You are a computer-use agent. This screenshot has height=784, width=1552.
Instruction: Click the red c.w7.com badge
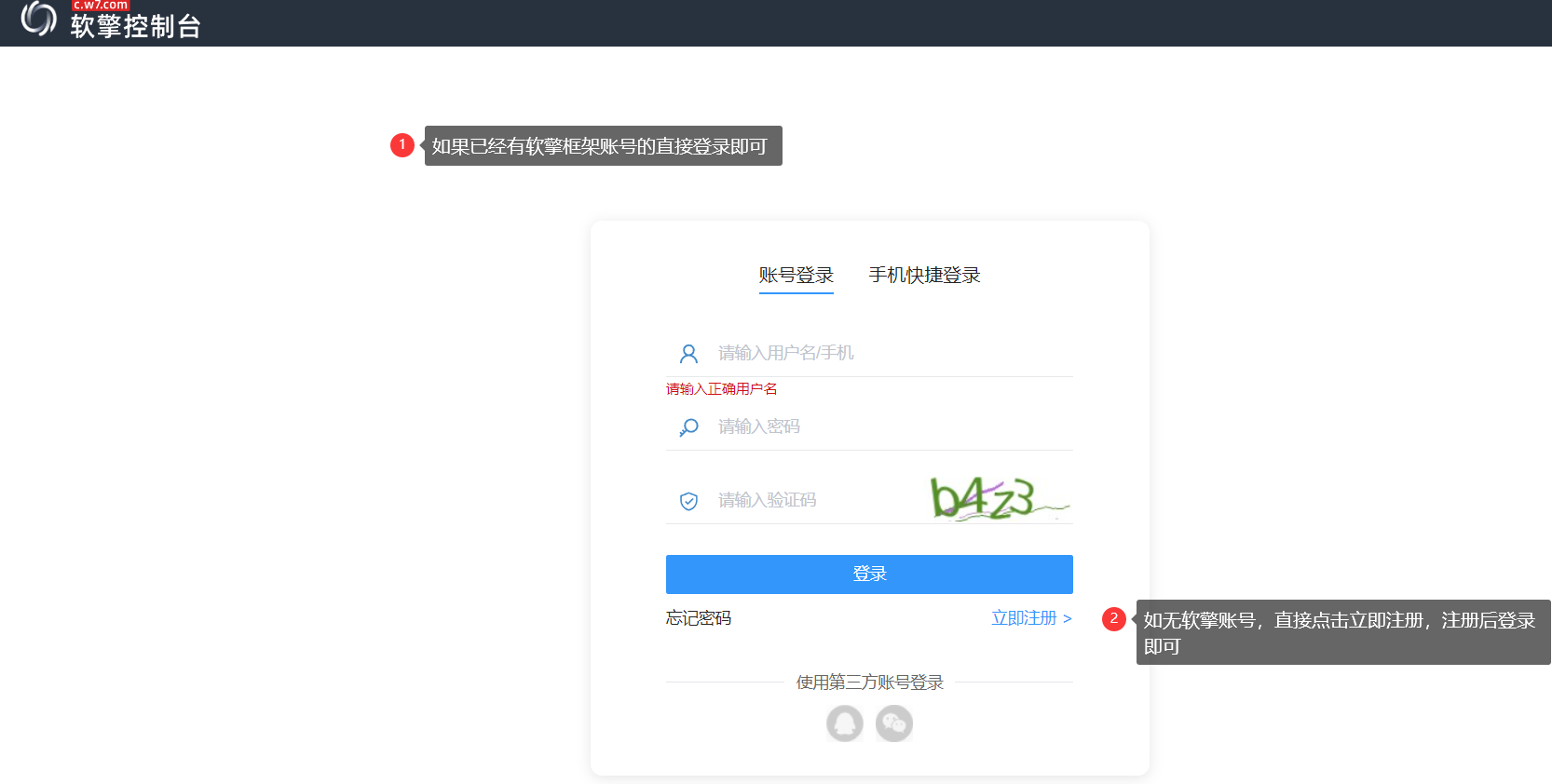tap(101, 5)
